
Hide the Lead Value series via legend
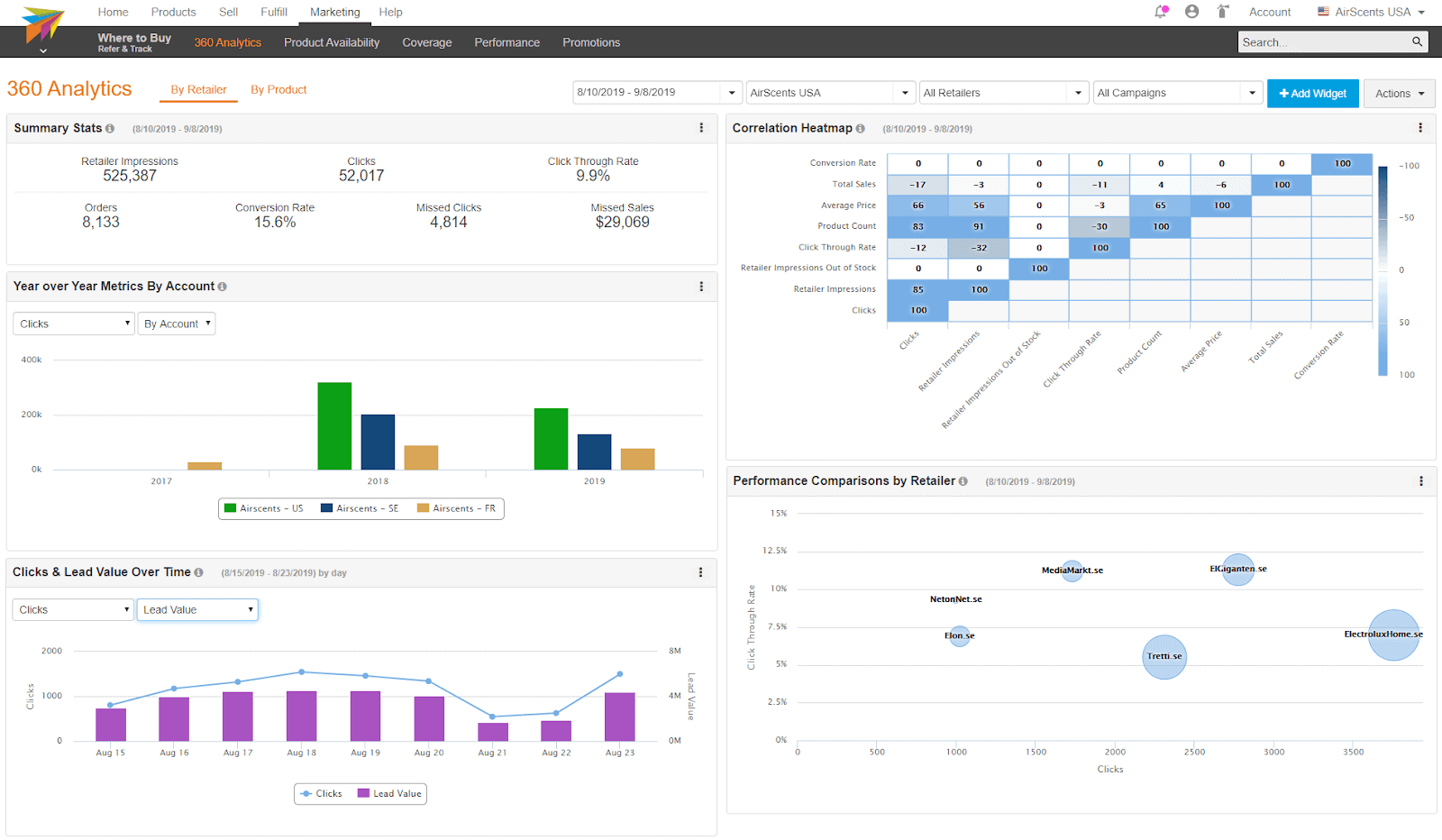pyautogui.click(x=388, y=793)
